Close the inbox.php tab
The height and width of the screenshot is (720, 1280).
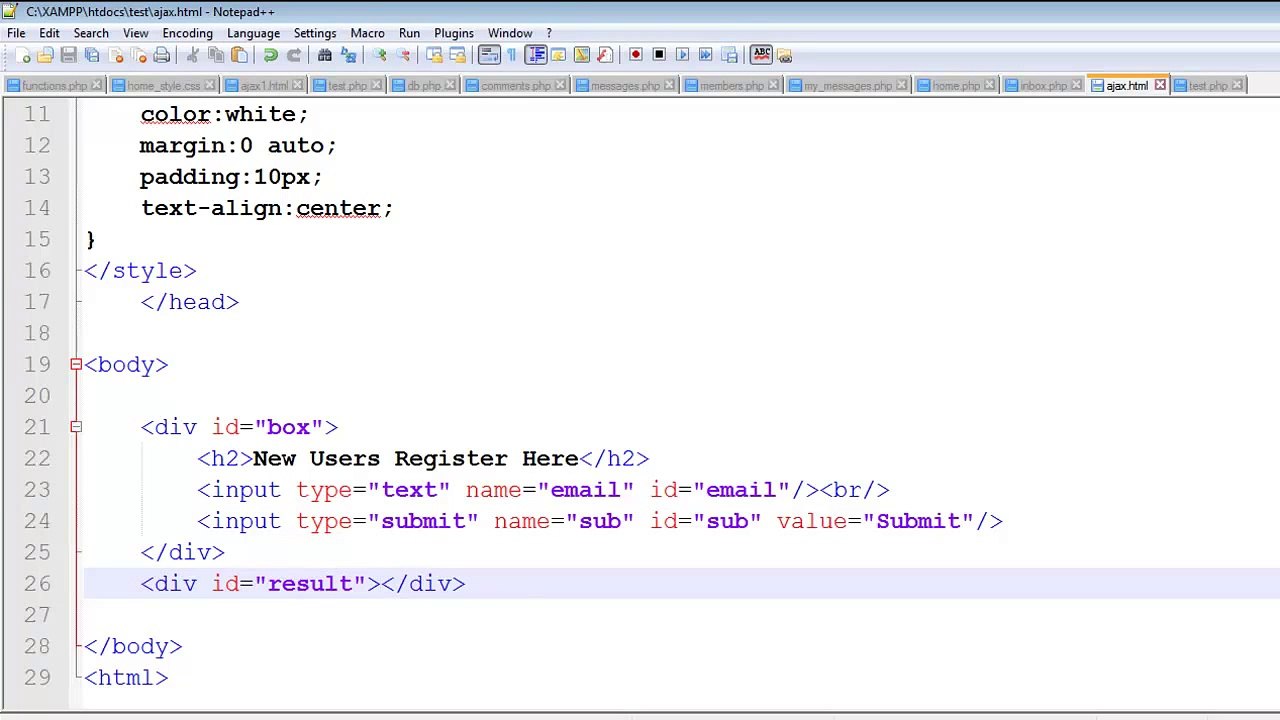1076,86
